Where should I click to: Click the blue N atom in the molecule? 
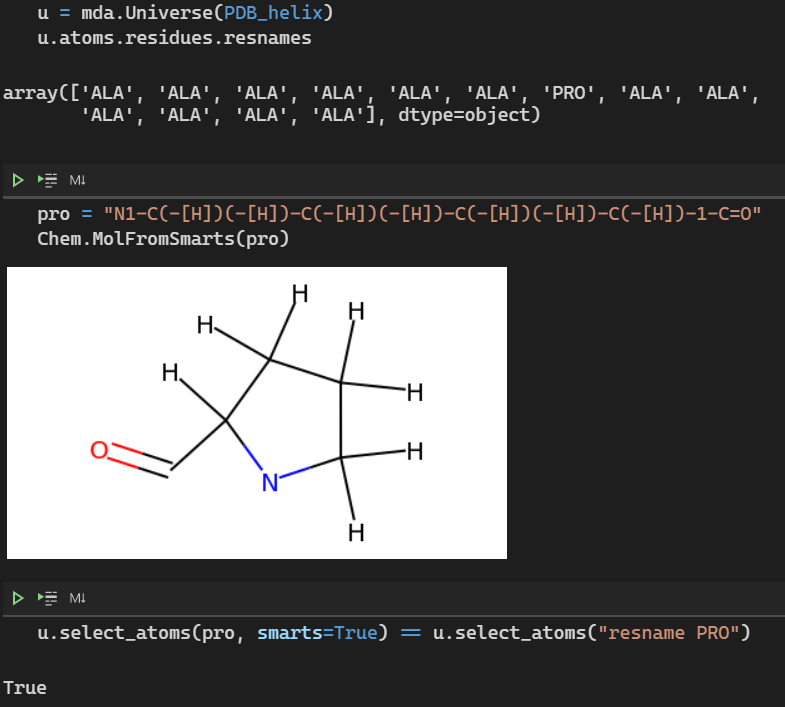[270, 483]
